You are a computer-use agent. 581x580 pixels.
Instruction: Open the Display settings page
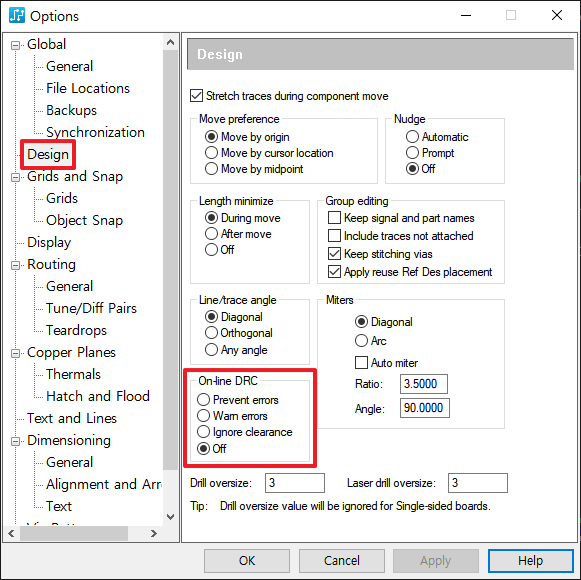pyautogui.click(x=49, y=242)
